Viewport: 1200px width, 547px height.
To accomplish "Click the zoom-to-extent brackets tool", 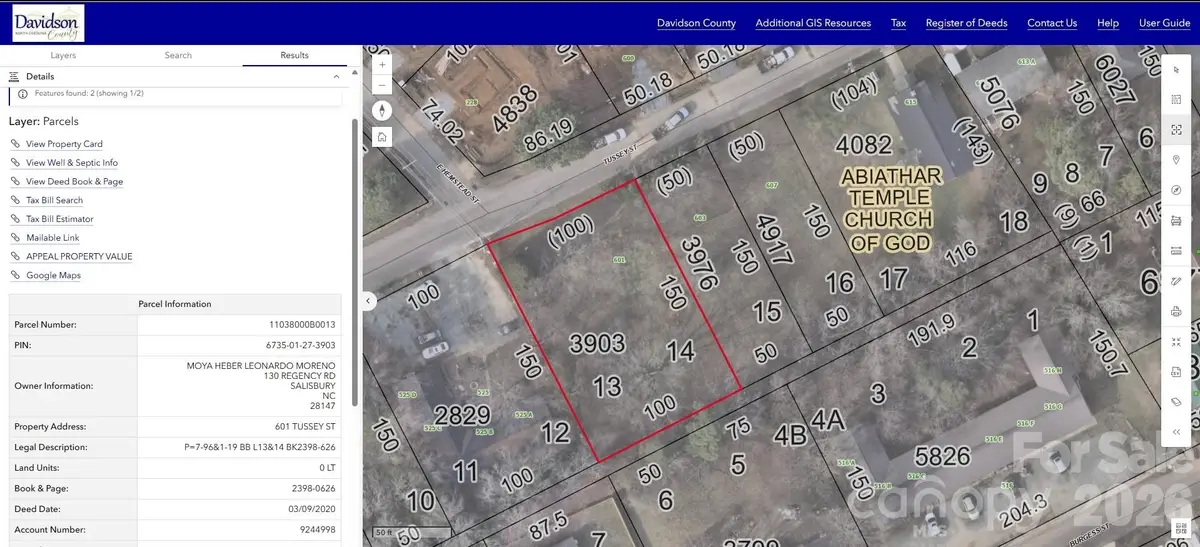I will [x=1176, y=130].
